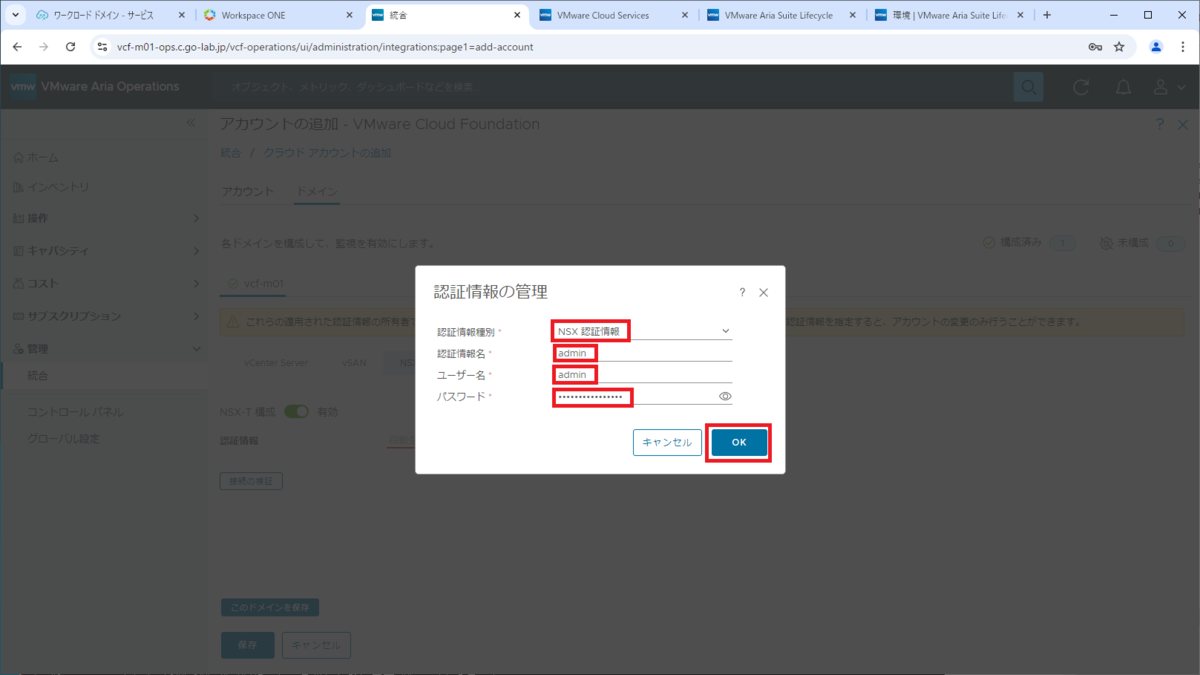The width and height of the screenshot is (1200, 675).
Task: Click the blue search magnifier icon
Action: click(1028, 87)
